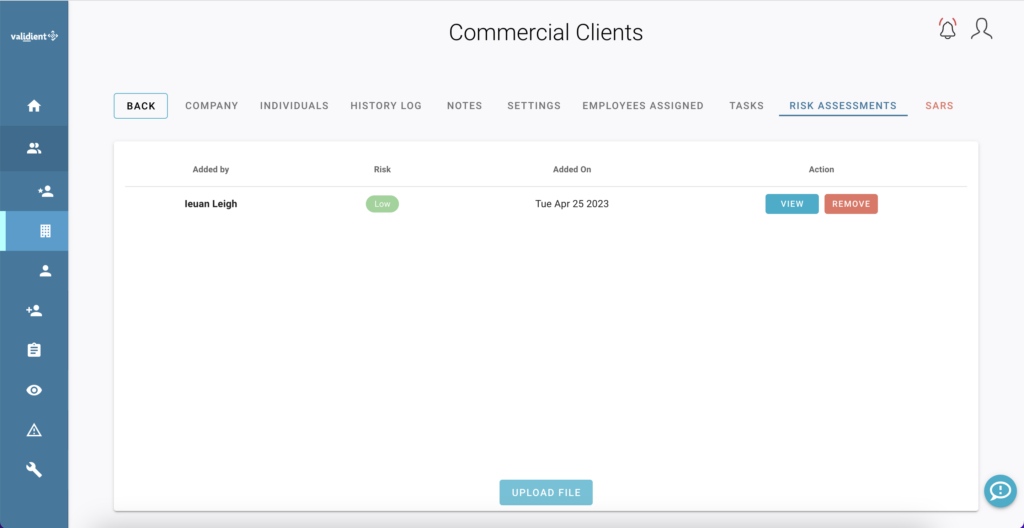Click the Upload File button
Viewport: 1024px width, 528px height.
546,493
